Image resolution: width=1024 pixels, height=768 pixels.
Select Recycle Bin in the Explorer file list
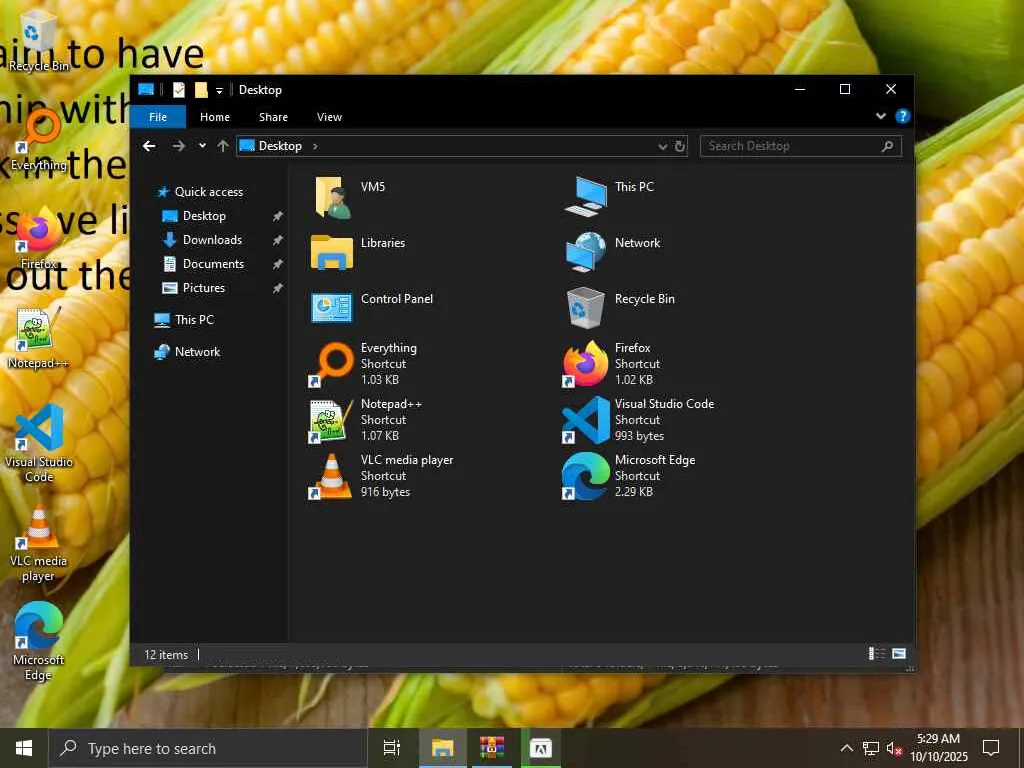pos(620,308)
